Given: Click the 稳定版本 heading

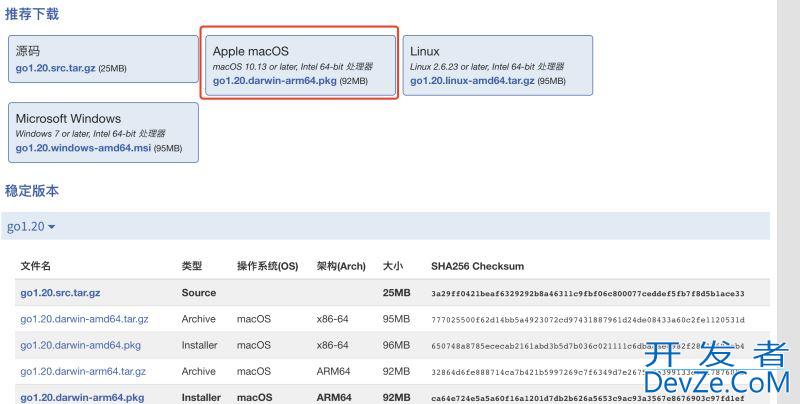Looking at the screenshot, I should pos(32,191).
